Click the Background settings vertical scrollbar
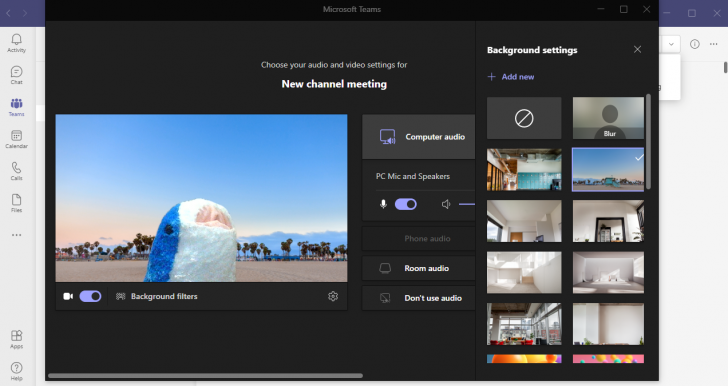The height and width of the screenshot is (386, 728). coord(649,142)
